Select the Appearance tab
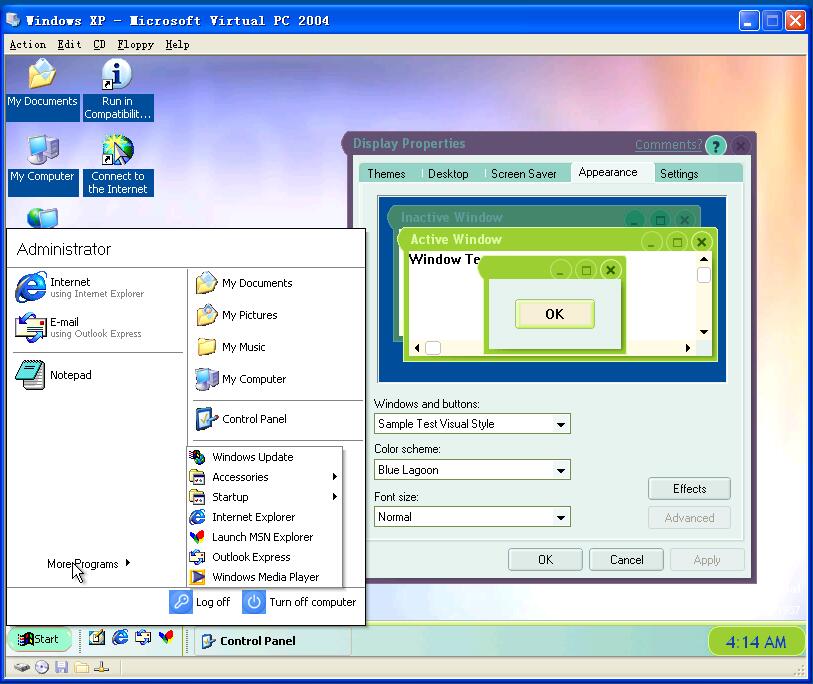813x684 pixels. [608, 172]
